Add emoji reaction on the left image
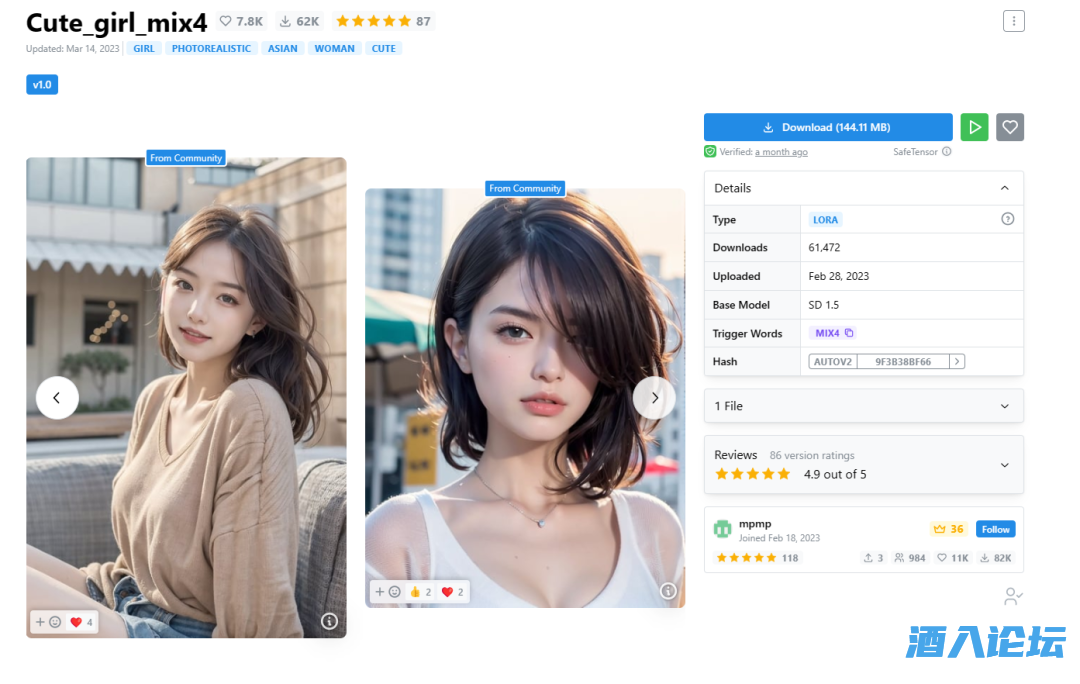 (x=48, y=622)
